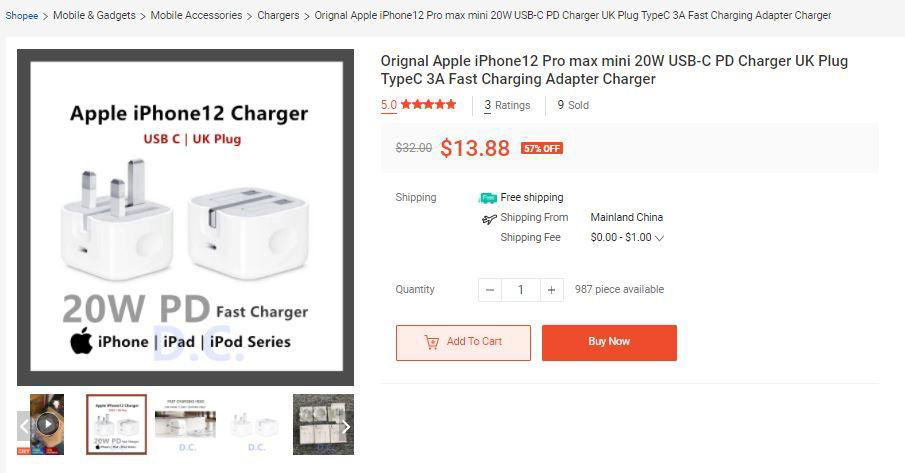Increase quantity with plus button
This screenshot has width=905, height=473.
coord(551,290)
